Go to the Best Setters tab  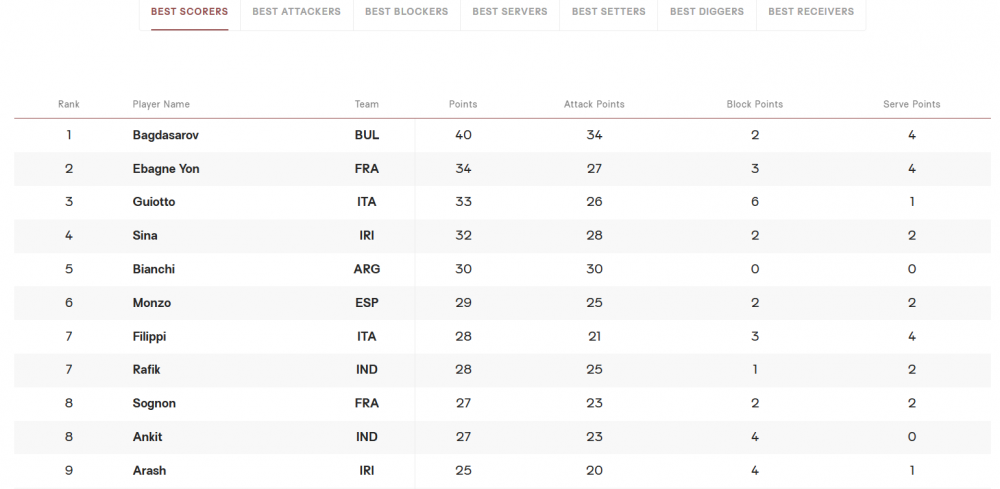[608, 11]
